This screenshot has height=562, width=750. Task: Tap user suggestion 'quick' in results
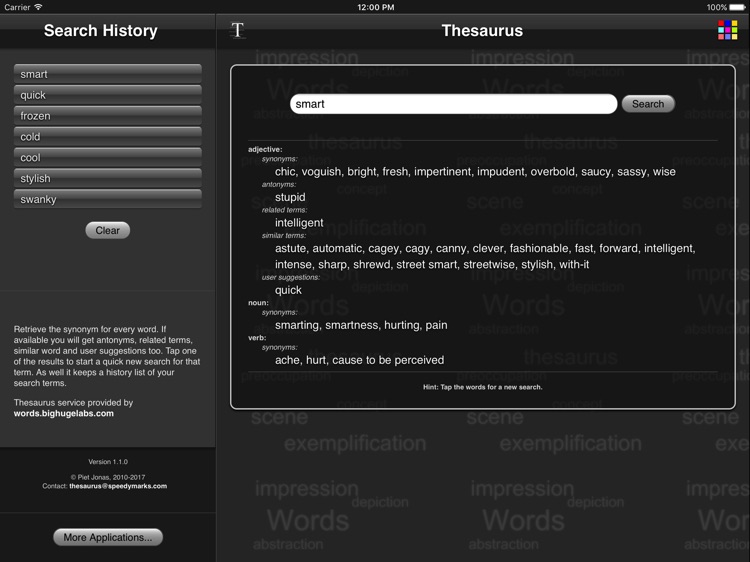point(288,290)
